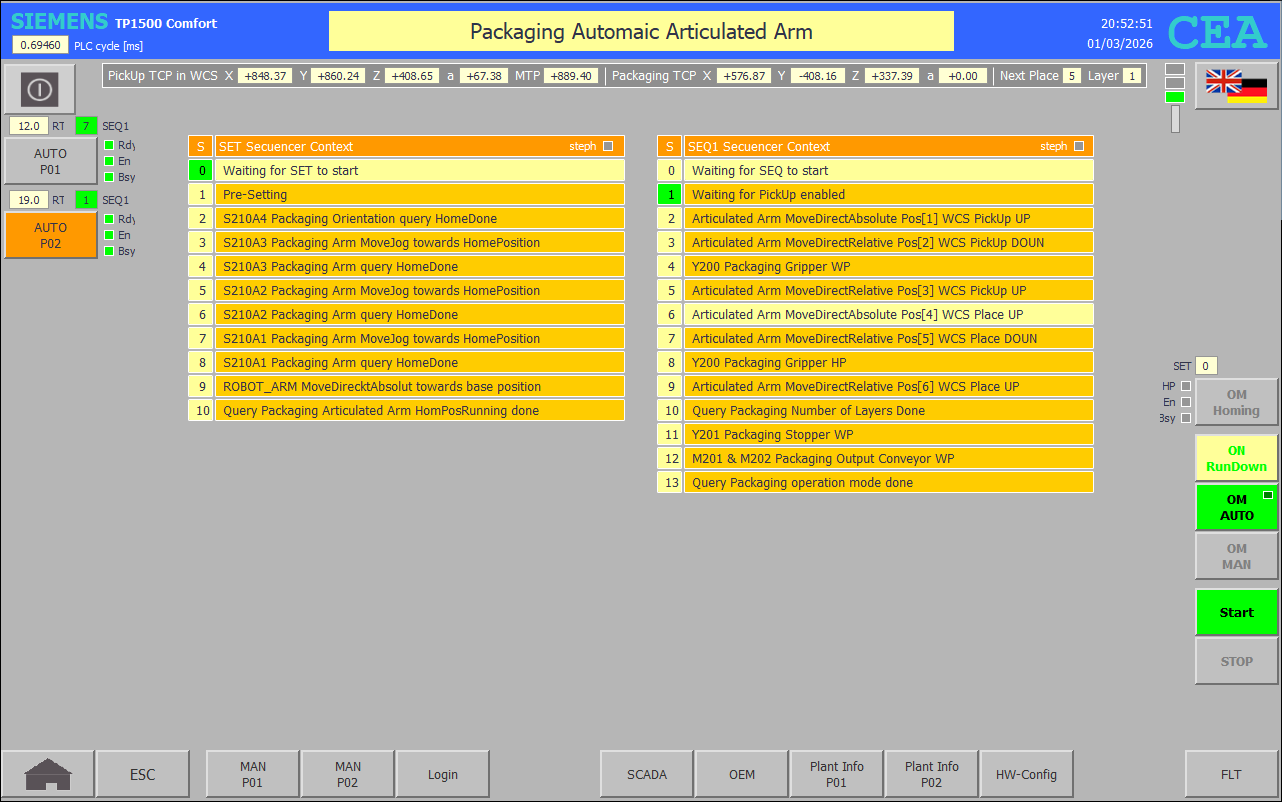
Task: Select the AUTO P01 station
Action: pyautogui.click(x=50, y=161)
